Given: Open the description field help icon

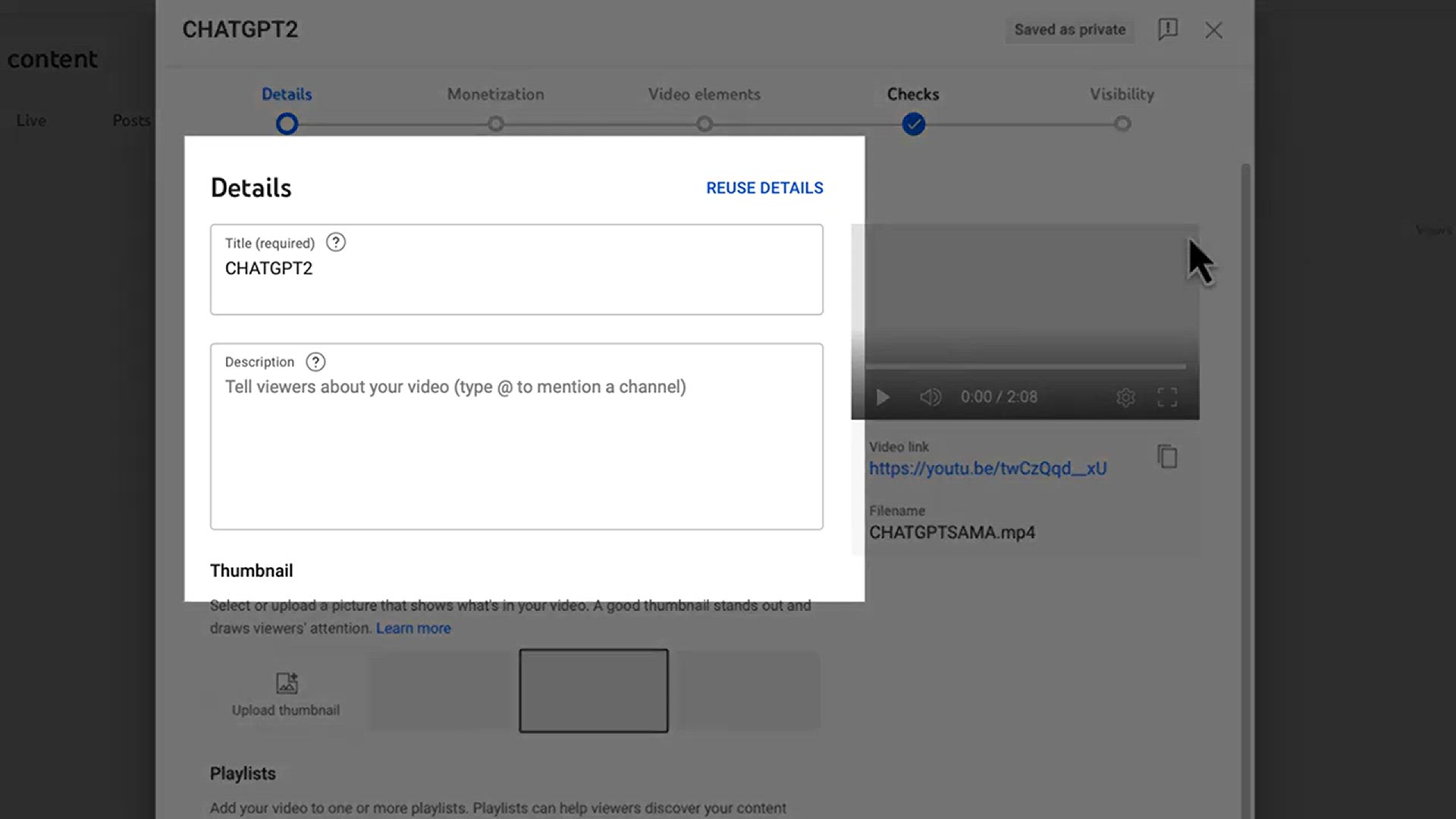Looking at the screenshot, I should [315, 362].
